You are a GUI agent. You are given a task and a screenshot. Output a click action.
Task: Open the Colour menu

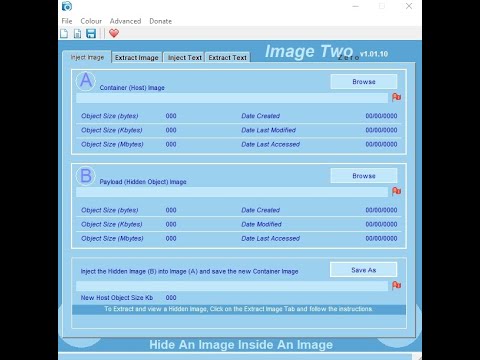tap(91, 21)
